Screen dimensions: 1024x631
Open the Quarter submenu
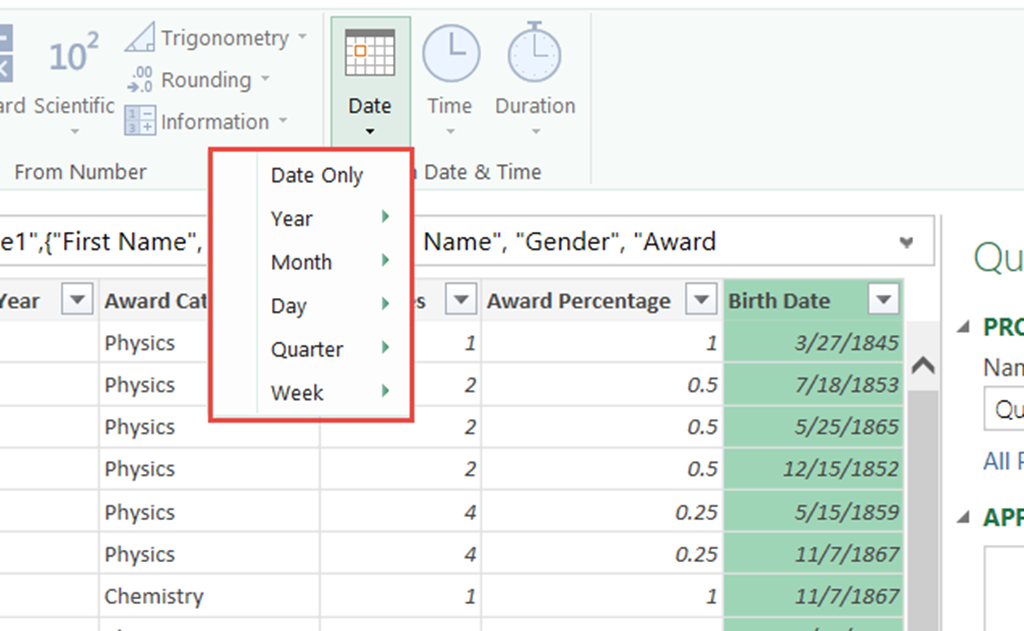tap(307, 349)
